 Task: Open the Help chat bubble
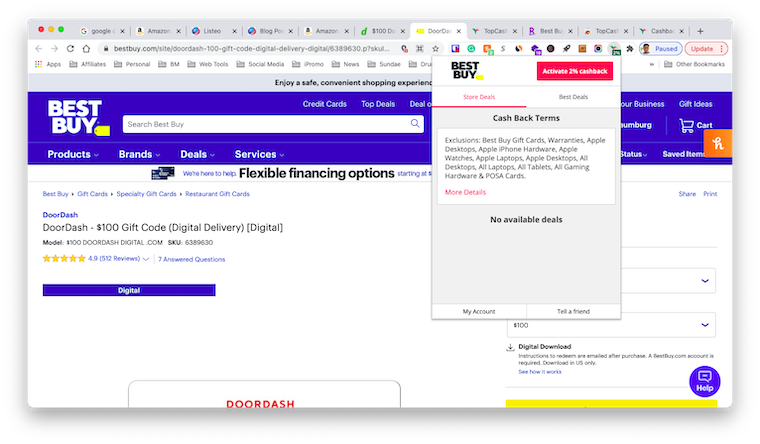(705, 381)
